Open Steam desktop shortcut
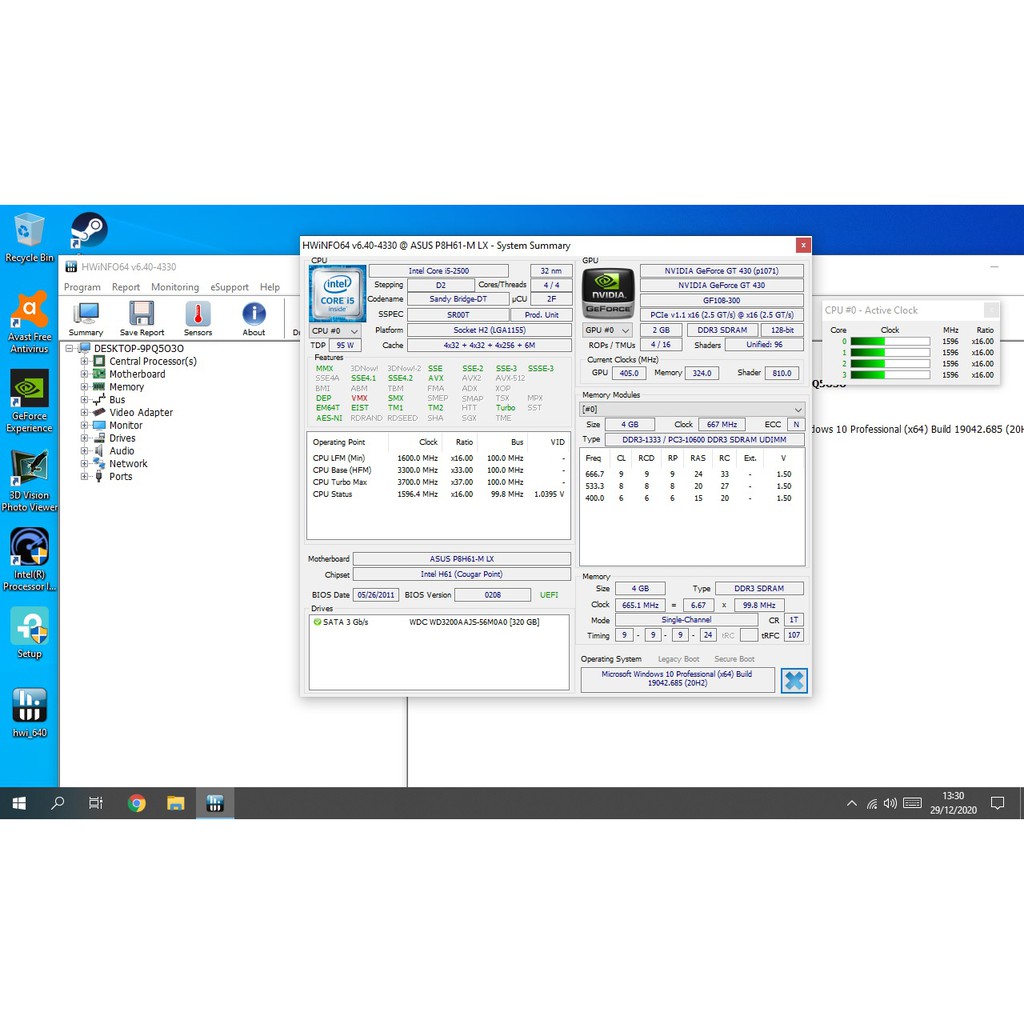Image resolution: width=1024 pixels, height=1024 pixels. click(x=88, y=231)
